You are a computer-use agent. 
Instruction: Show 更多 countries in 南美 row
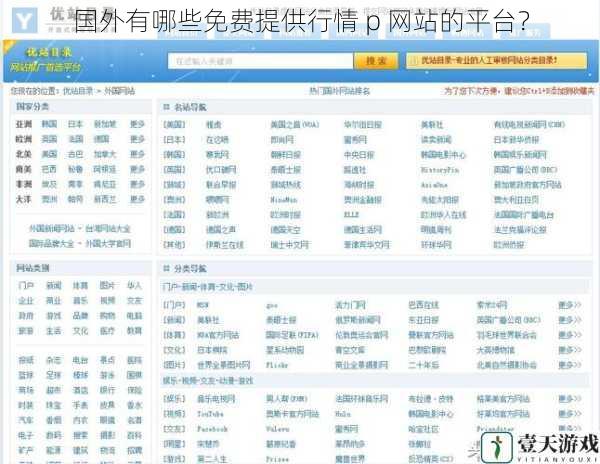137,169
